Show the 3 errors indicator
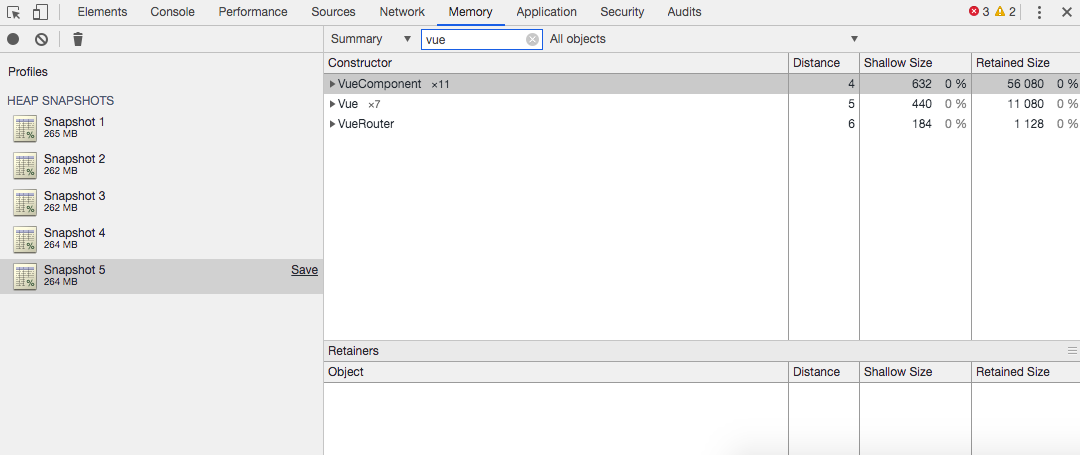Image resolution: width=1080 pixels, height=455 pixels. click(x=978, y=12)
